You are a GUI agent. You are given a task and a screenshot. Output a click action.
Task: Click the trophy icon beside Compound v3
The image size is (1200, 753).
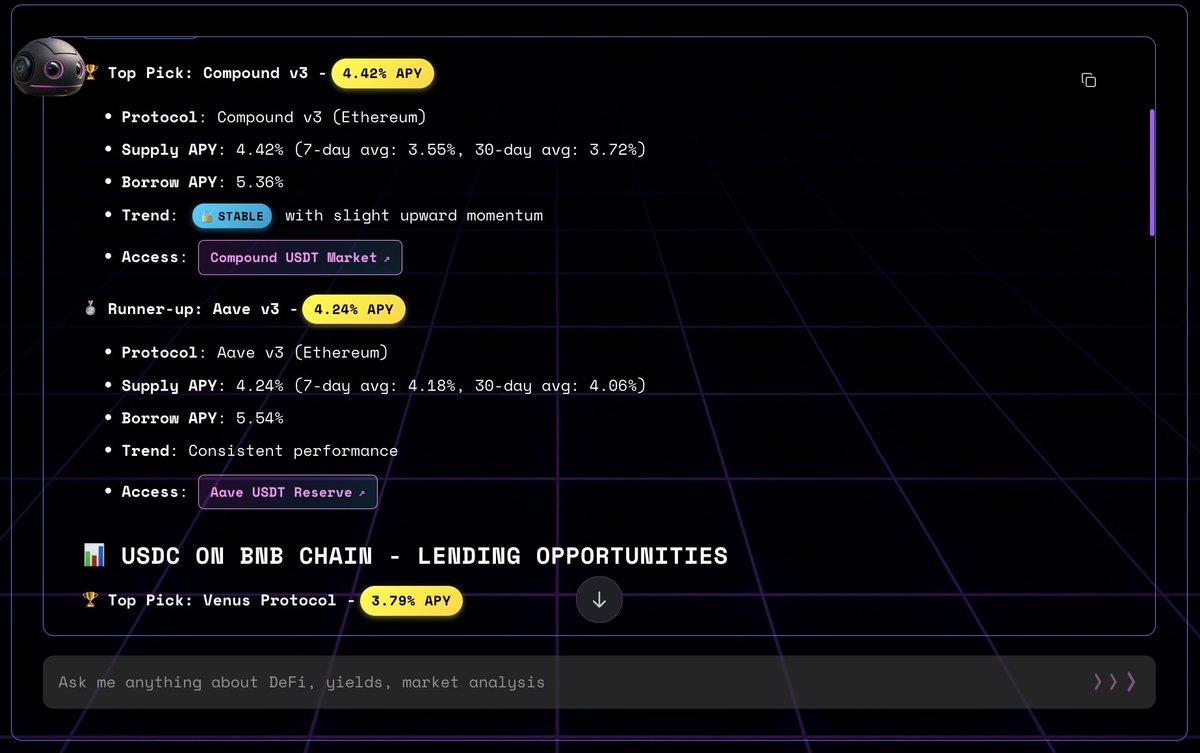point(91,73)
